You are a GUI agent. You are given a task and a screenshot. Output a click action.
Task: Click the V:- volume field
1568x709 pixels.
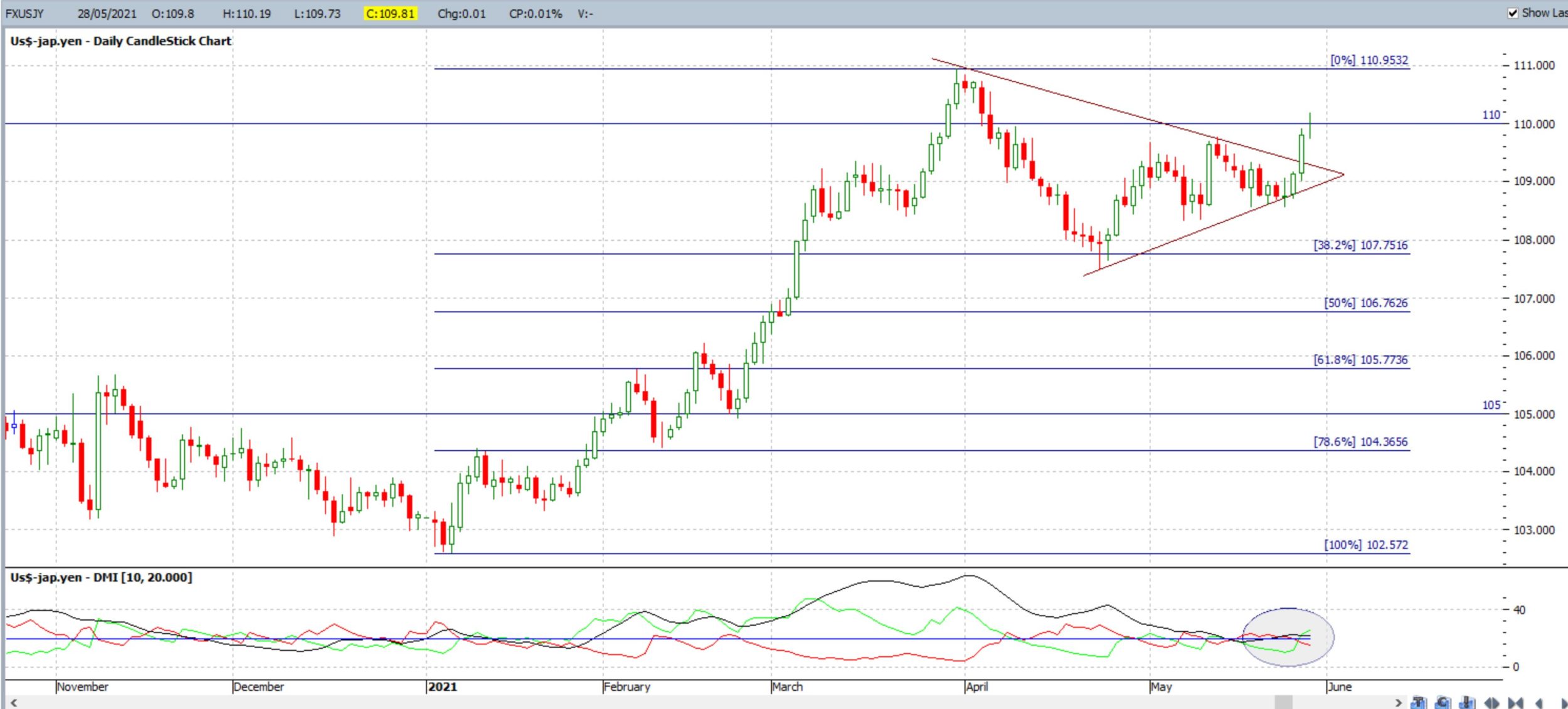click(585, 14)
